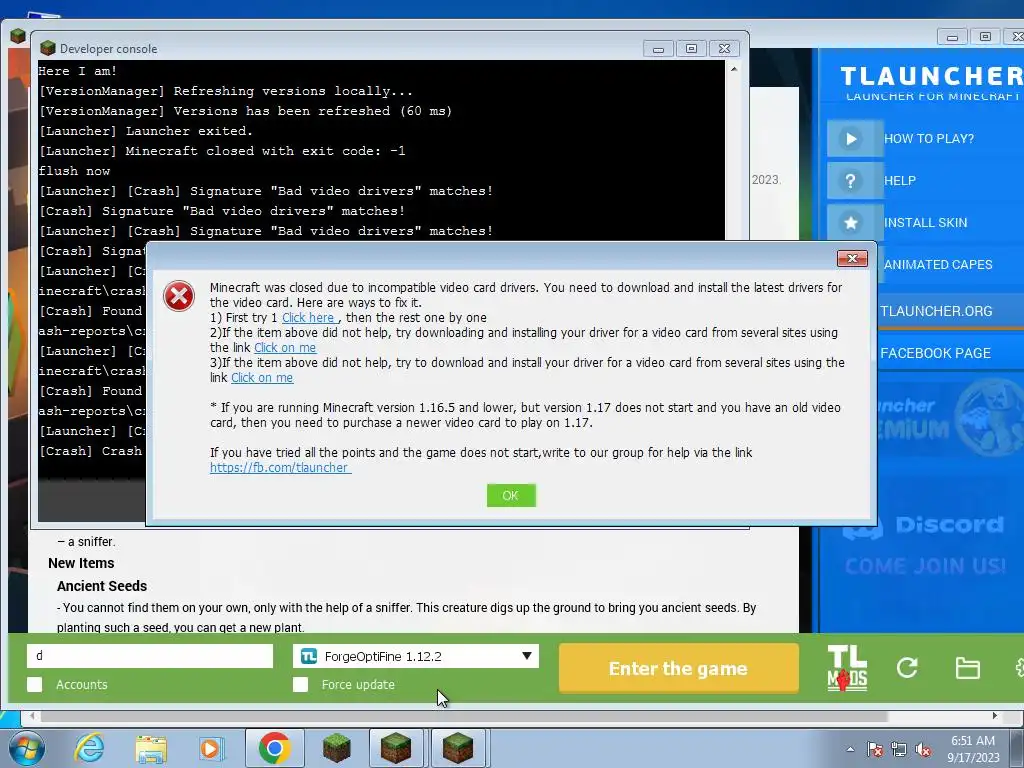Click the horizontal scrollbar at window bottom
The width and height of the screenshot is (1024, 768).
[463, 716]
